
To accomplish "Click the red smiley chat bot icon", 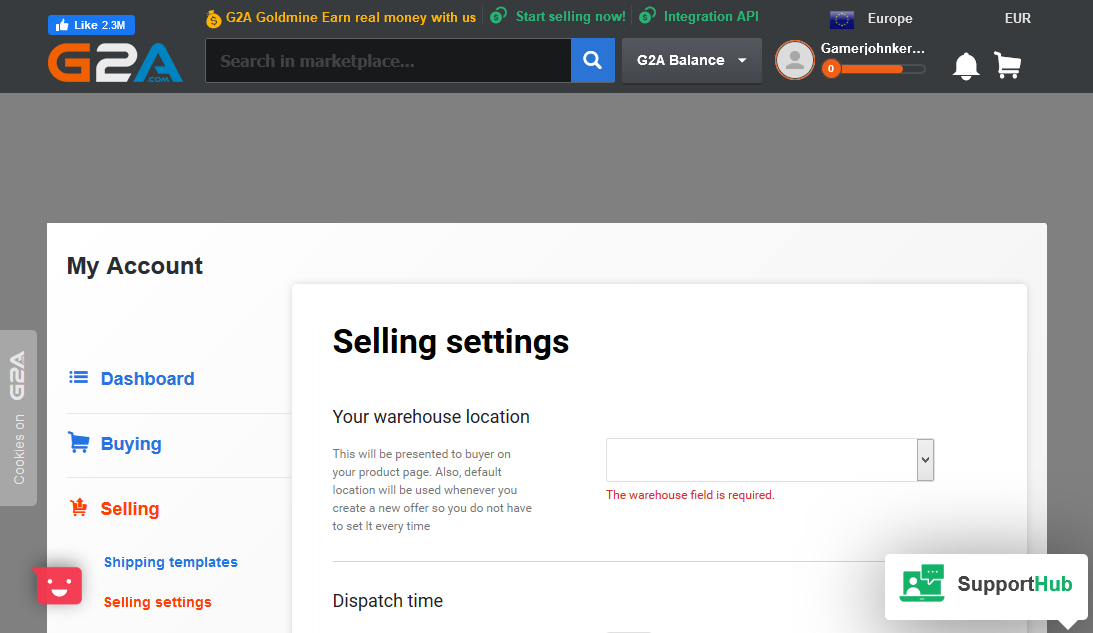I will pyautogui.click(x=59, y=586).
